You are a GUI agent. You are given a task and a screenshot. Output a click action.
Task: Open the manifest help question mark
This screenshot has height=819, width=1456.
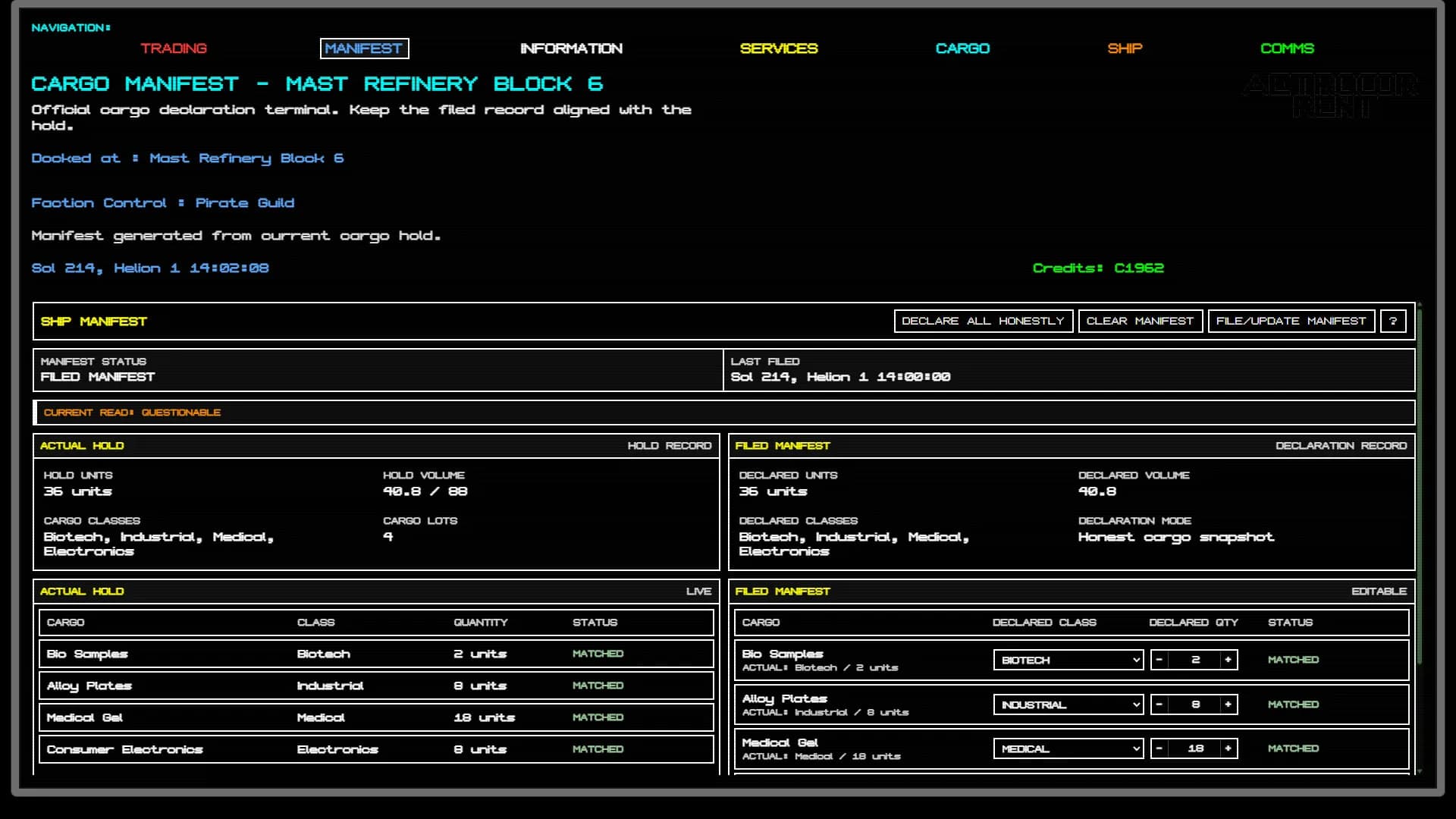tap(1393, 321)
